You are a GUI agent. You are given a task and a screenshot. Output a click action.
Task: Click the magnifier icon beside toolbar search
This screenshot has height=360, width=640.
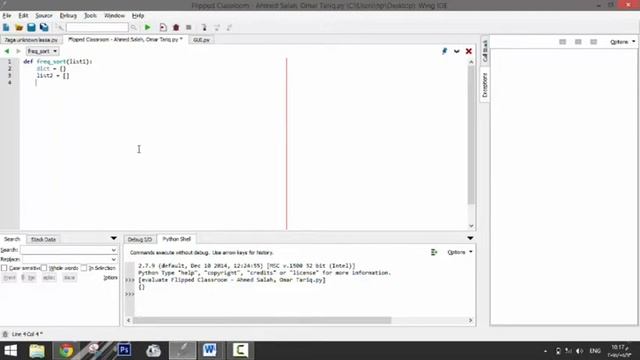133,27
